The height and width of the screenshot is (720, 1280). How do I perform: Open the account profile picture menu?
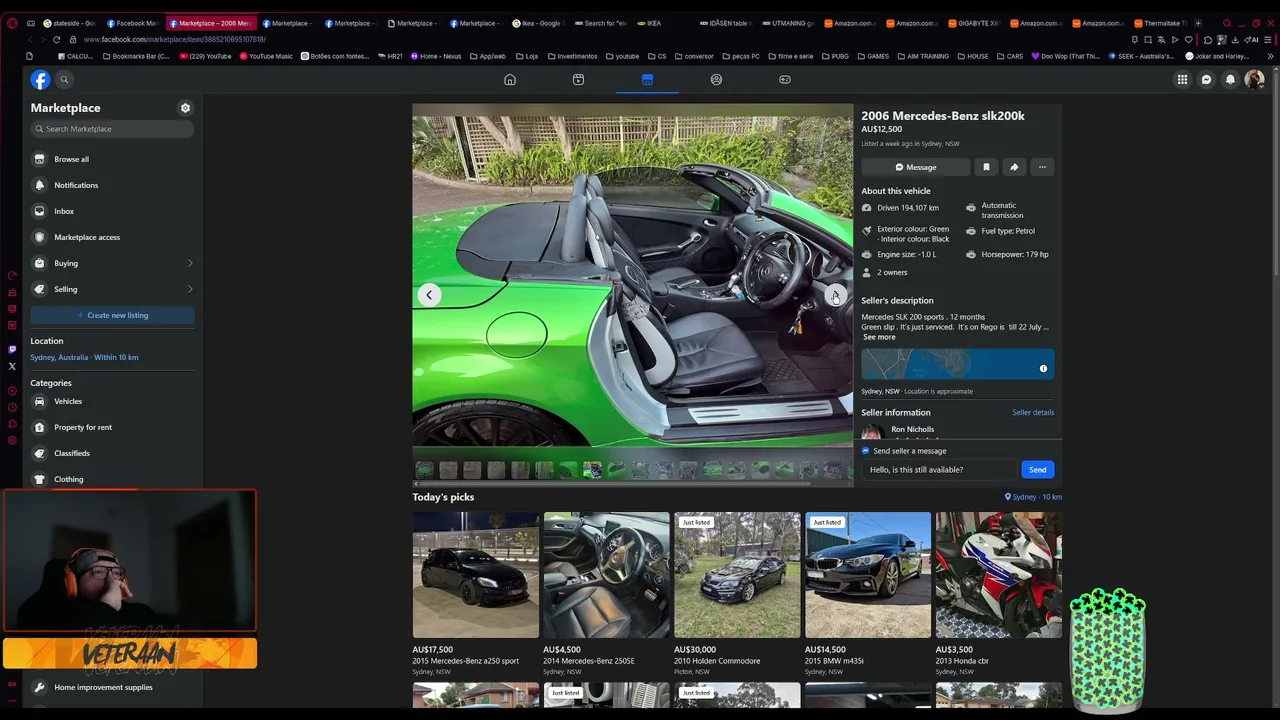click(1254, 79)
